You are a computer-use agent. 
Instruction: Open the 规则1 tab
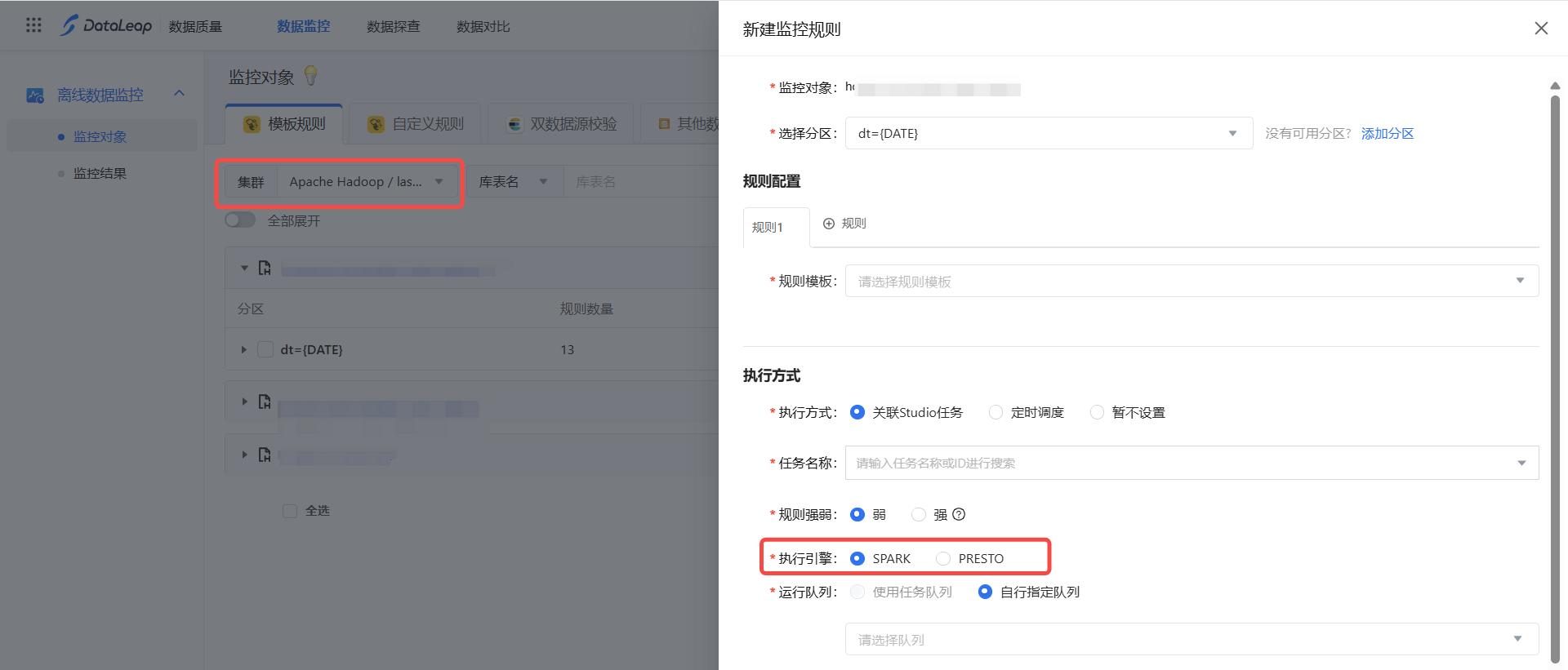(768, 228)
